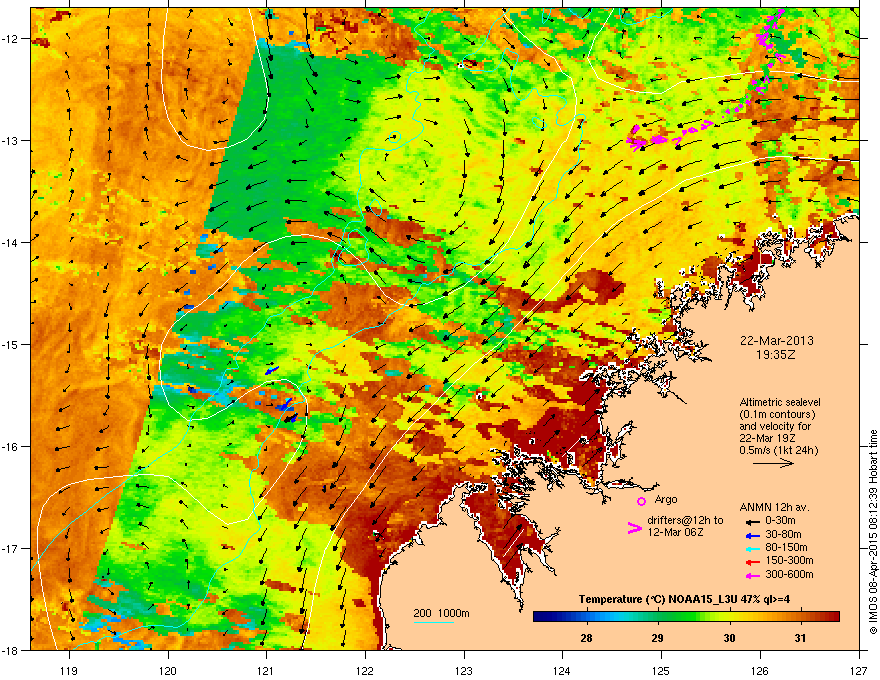Click the '30-80m' depth label

783,535
